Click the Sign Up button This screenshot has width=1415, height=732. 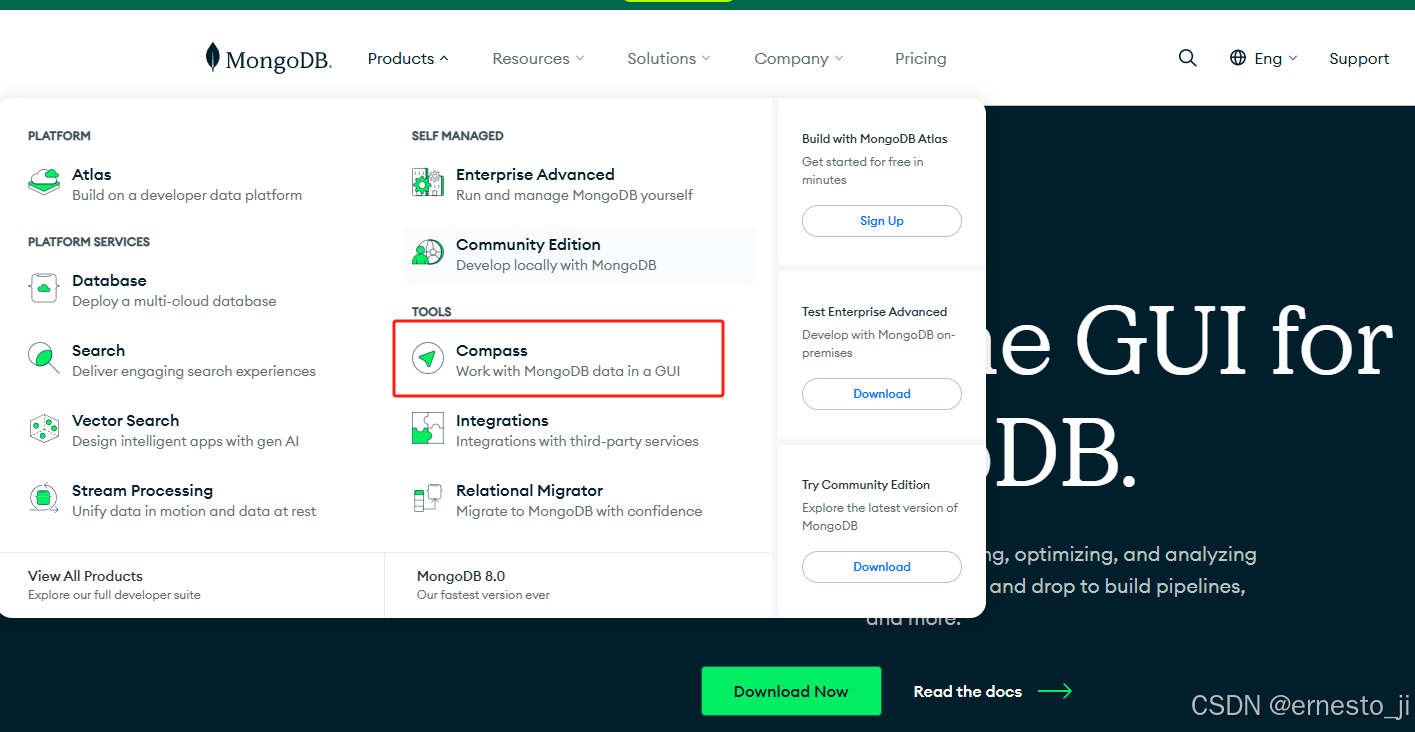(882, 221)
